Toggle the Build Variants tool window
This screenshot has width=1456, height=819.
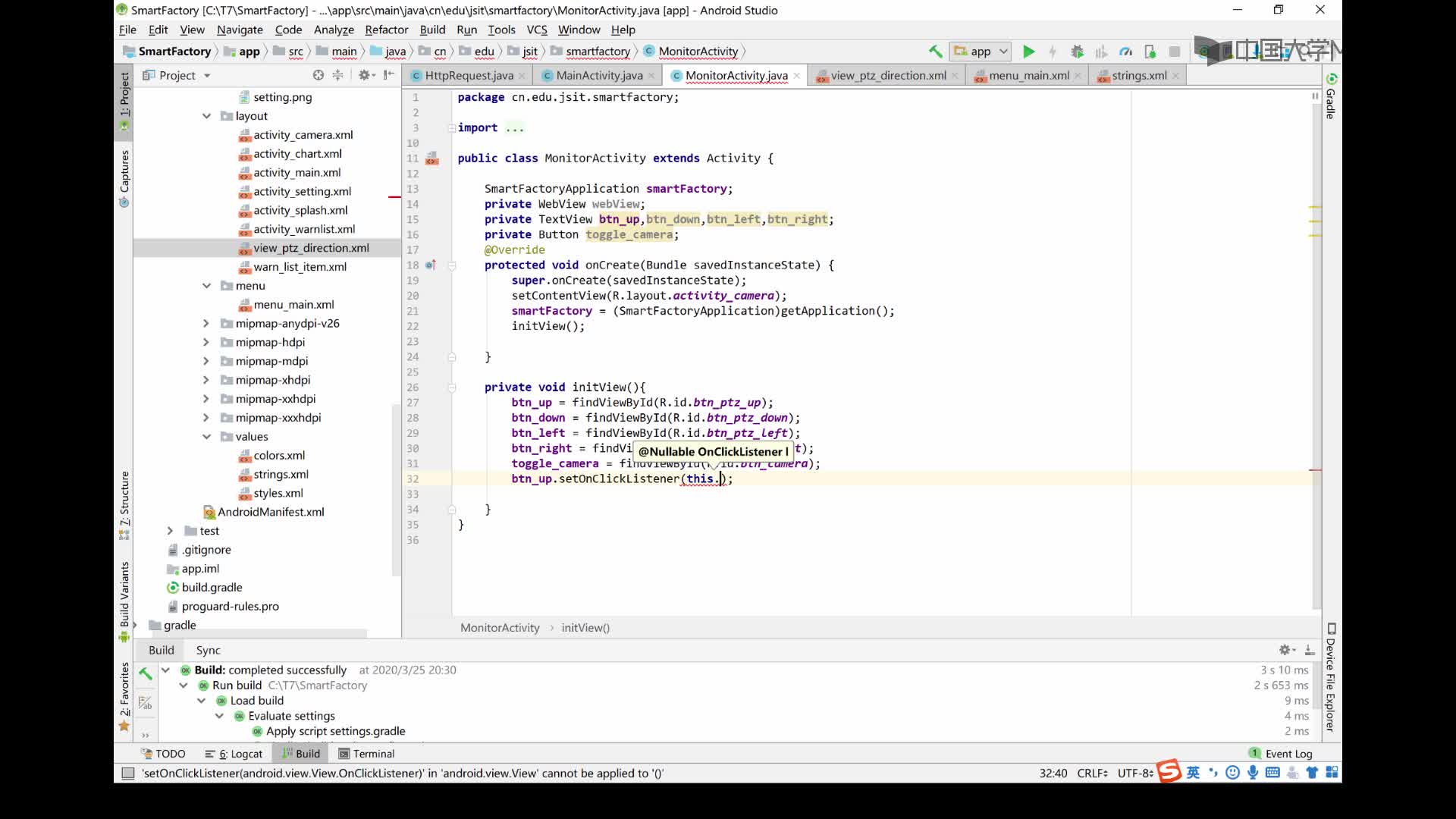pyautogui.click(x=124, y=602)
